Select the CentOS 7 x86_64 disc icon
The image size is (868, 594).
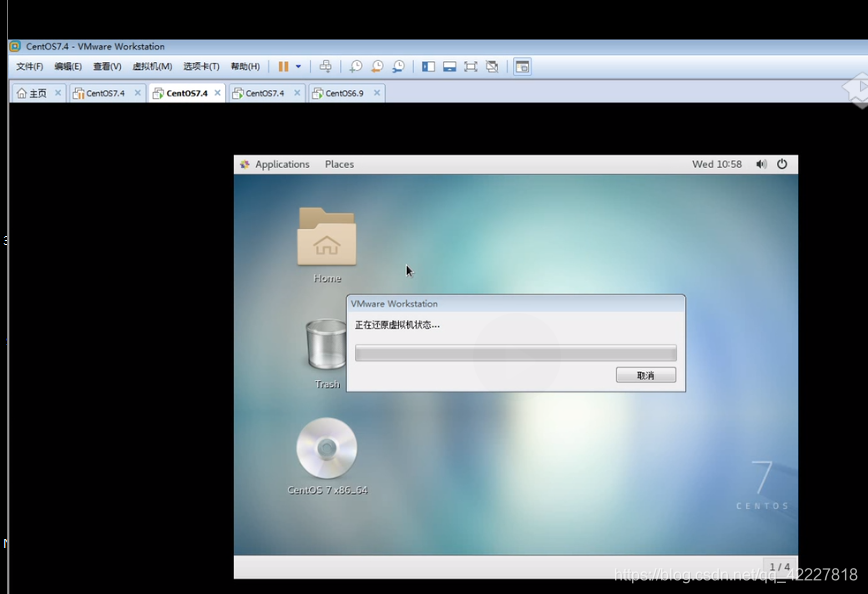327,457
